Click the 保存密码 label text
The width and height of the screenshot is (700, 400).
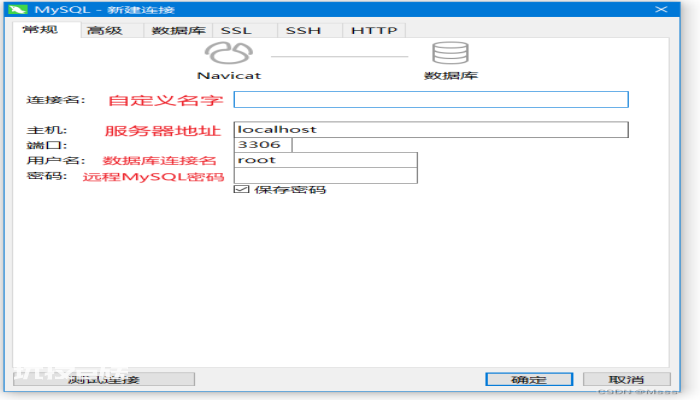pyautogui.click(x=290, y=190)
